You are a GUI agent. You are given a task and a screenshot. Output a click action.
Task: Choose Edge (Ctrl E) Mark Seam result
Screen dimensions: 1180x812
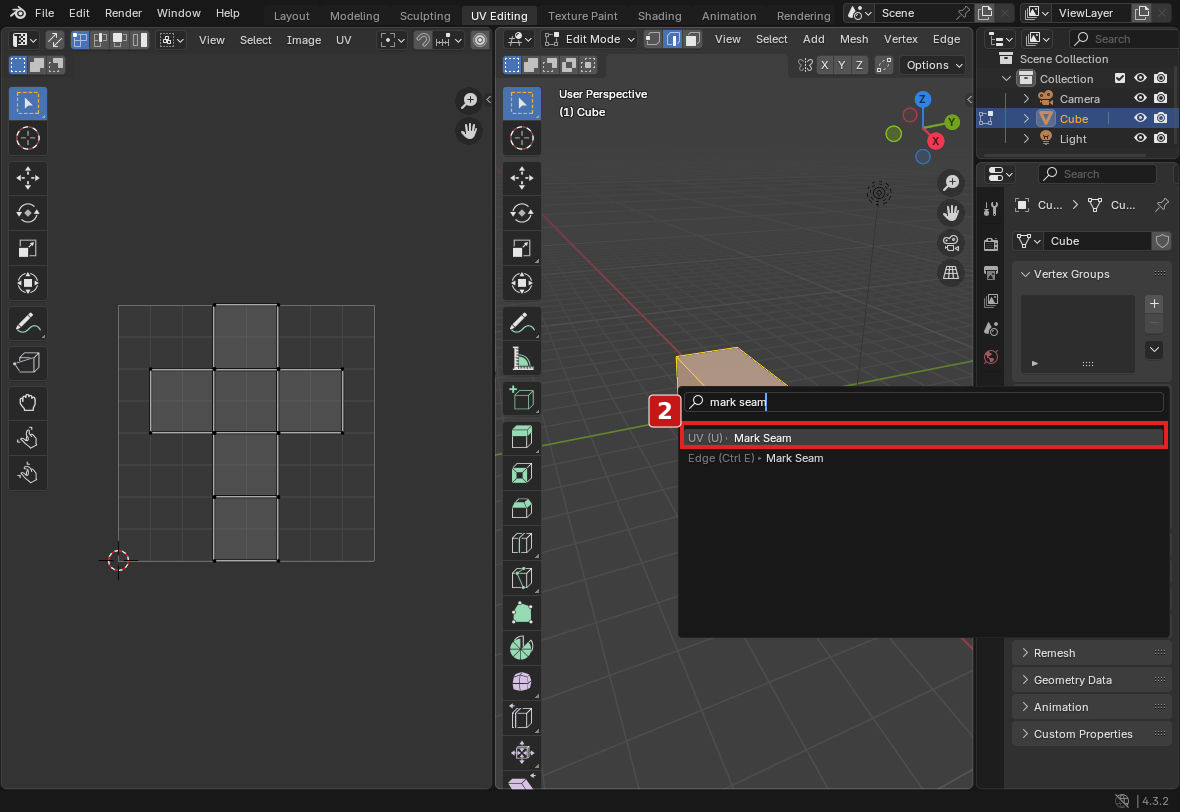pos(923,458)
